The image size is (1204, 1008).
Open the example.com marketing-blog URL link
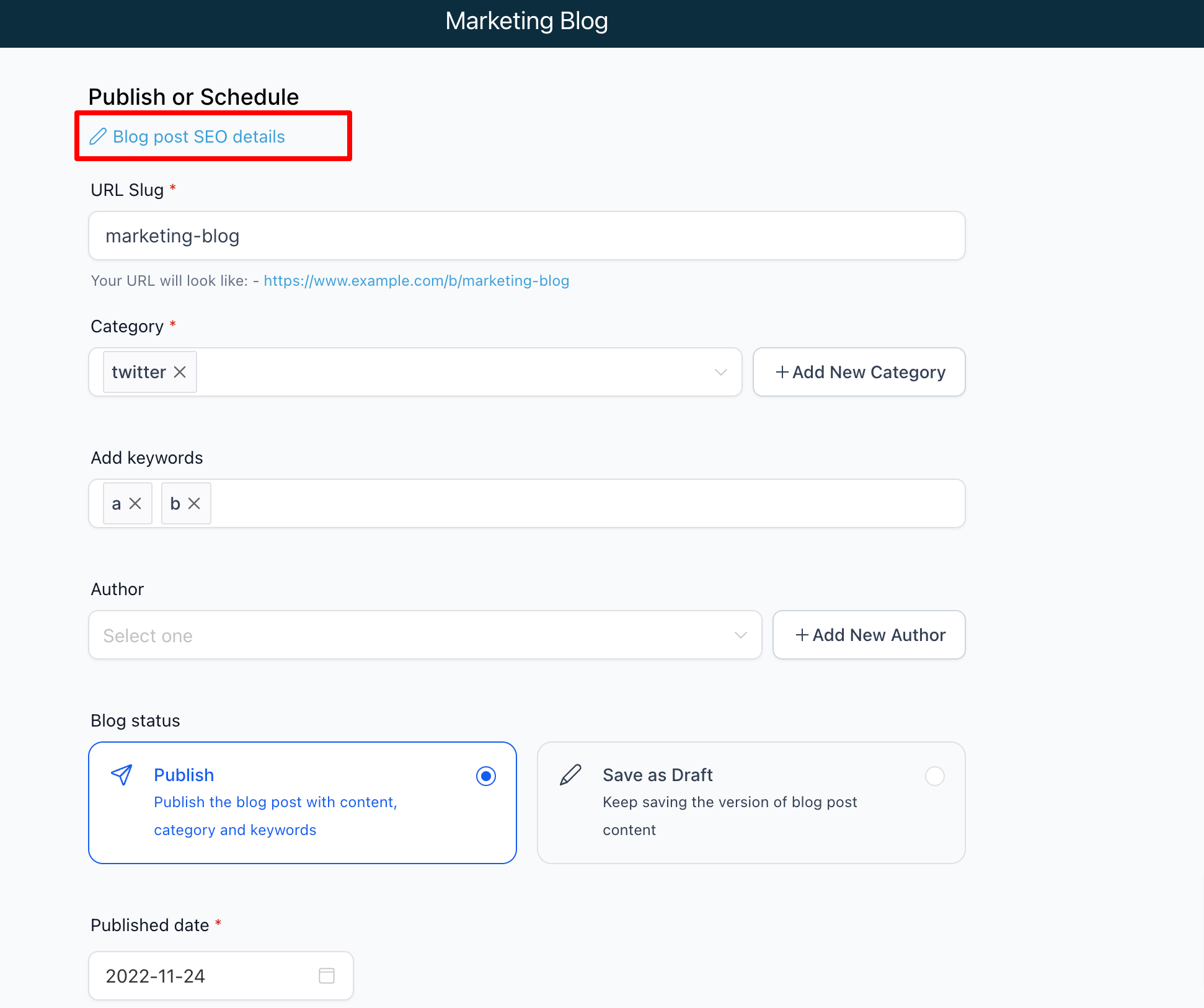(x=416, y=281)
